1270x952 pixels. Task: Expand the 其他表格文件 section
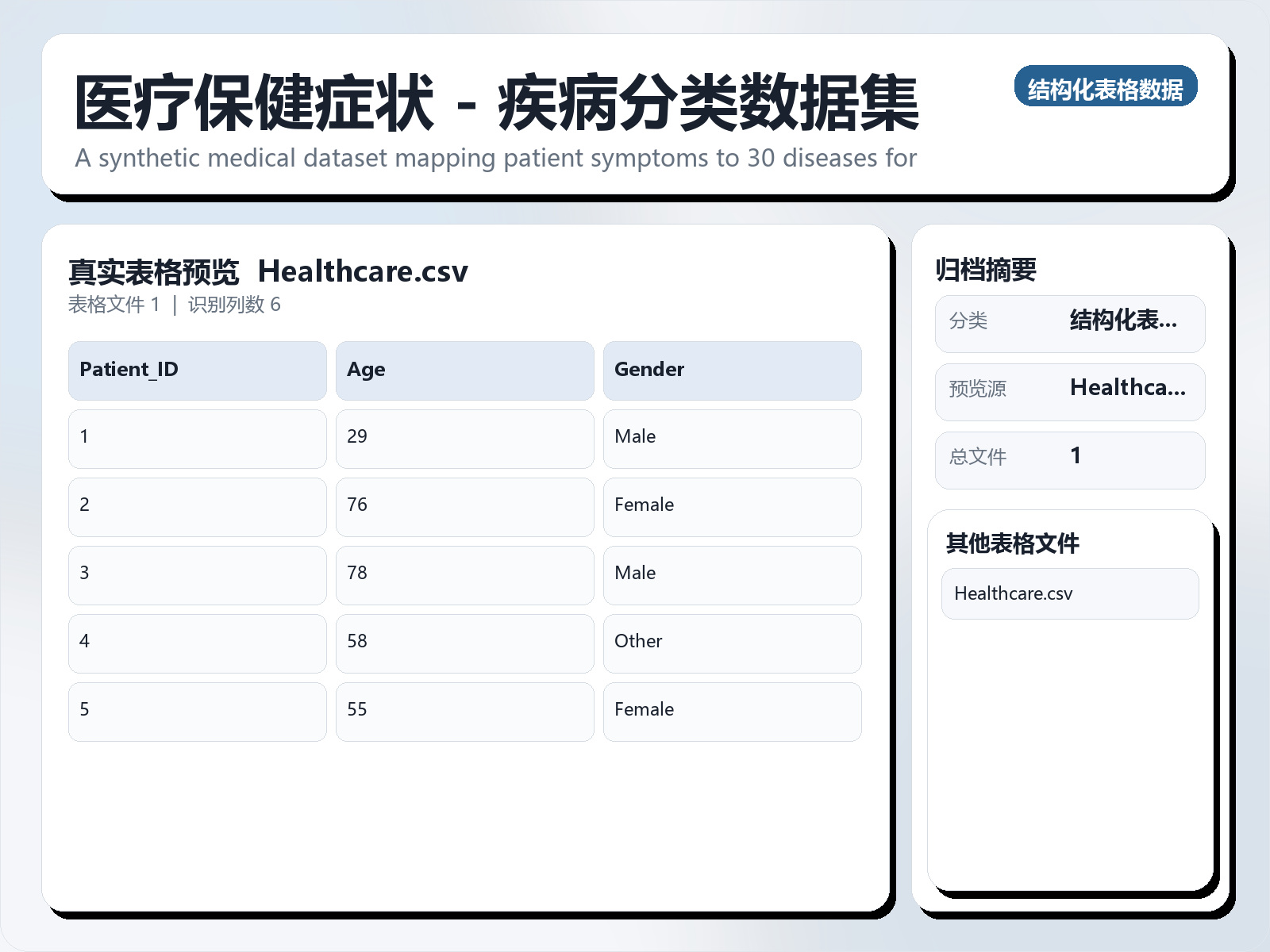1013,544
